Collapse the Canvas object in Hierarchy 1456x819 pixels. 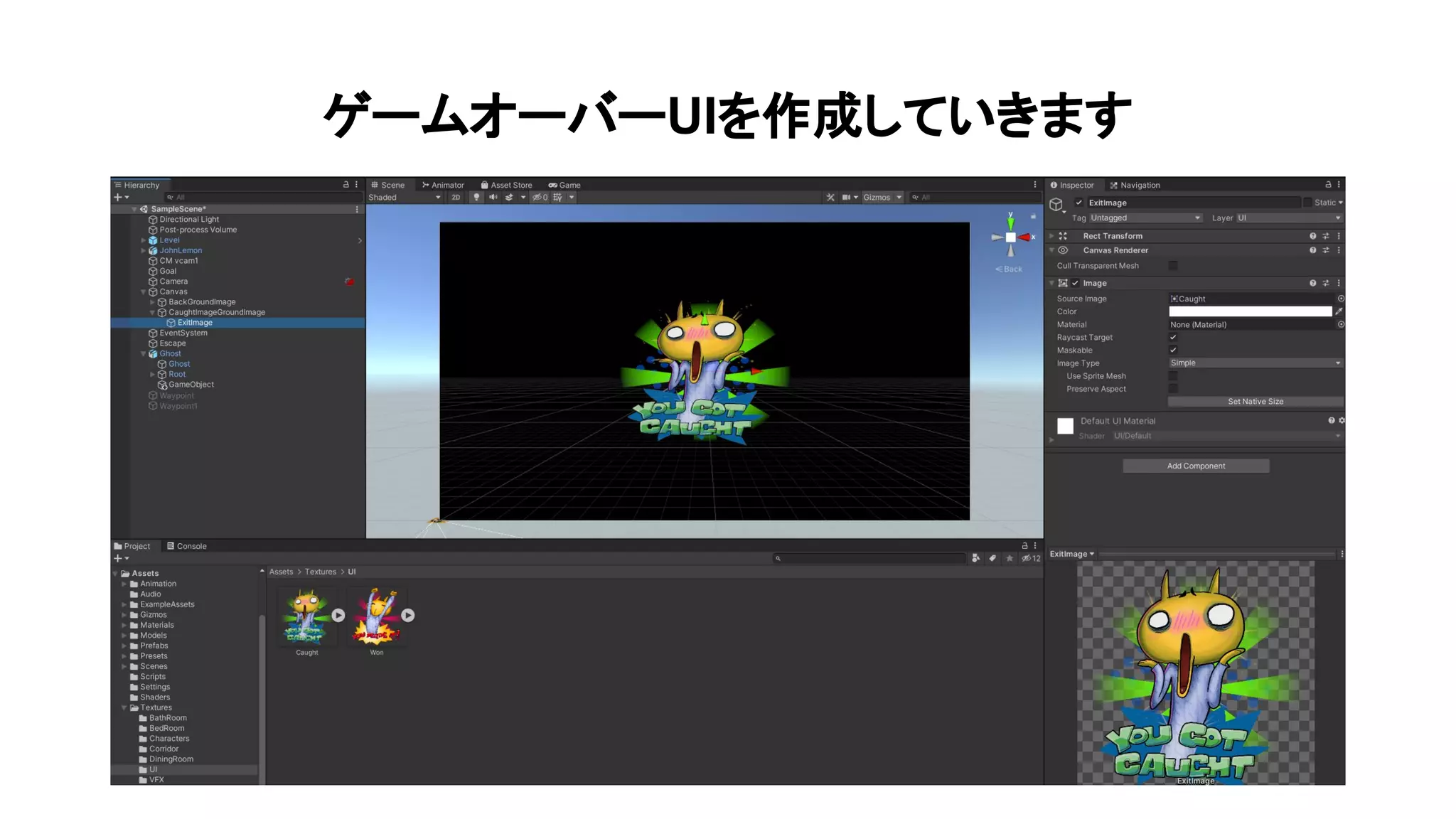point(144,291)
